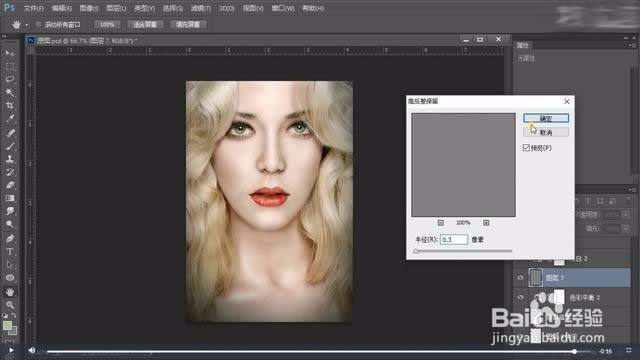Select the Move tool
This screenshot has height=360, width=640.
[x=10, y=53]
